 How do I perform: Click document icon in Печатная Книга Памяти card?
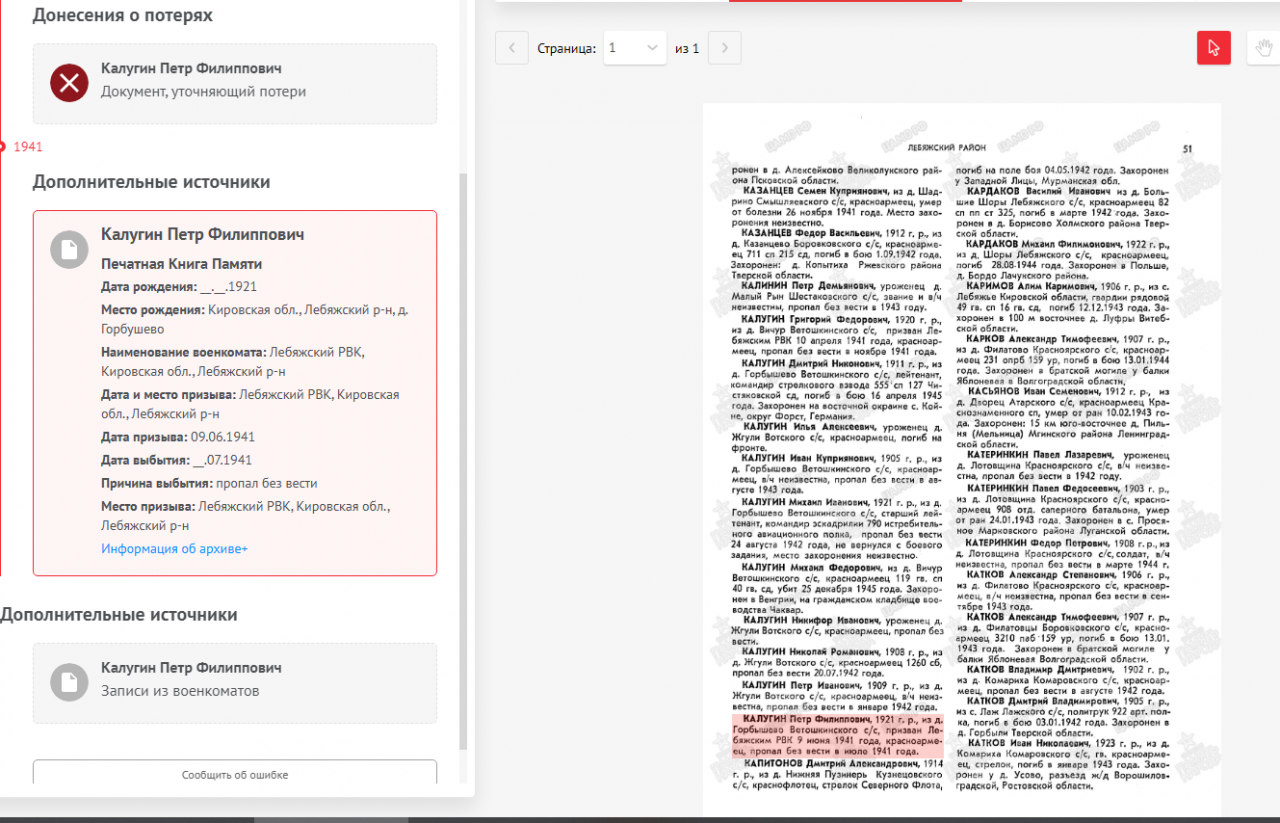click(70, 249)
